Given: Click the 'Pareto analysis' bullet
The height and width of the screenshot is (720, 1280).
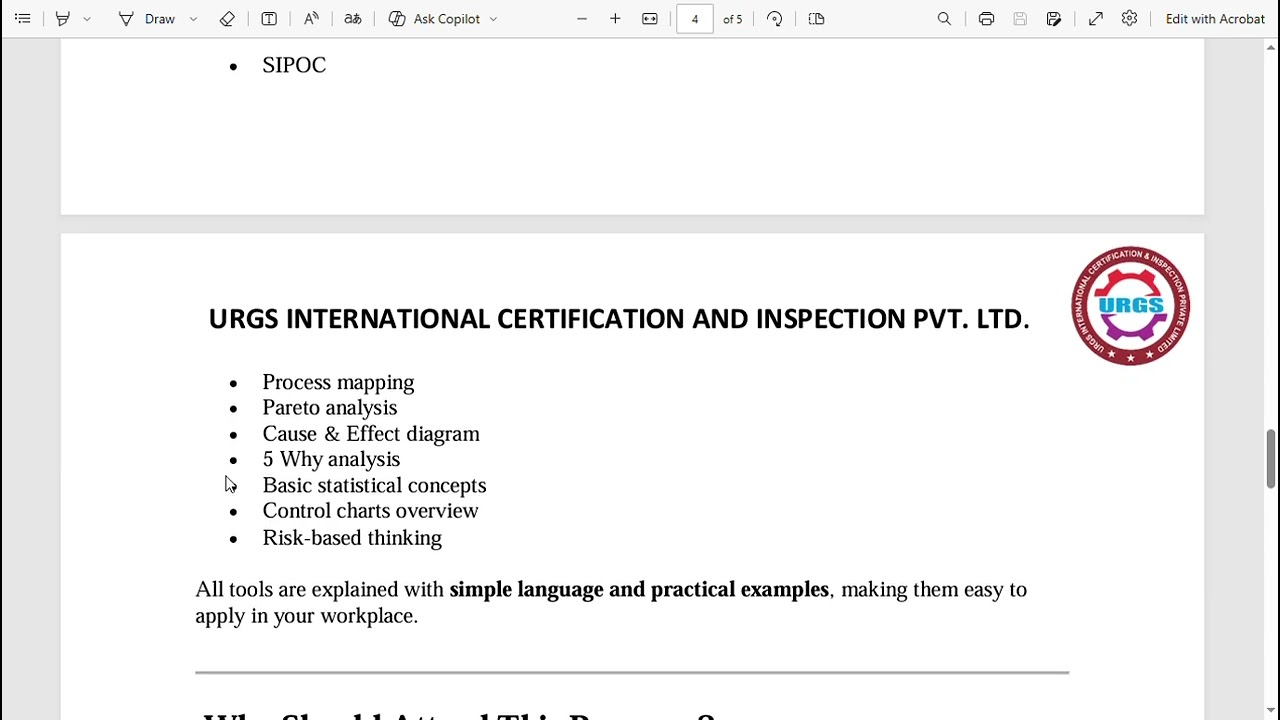Looking at the screenshot, I should tap(330, 408).
